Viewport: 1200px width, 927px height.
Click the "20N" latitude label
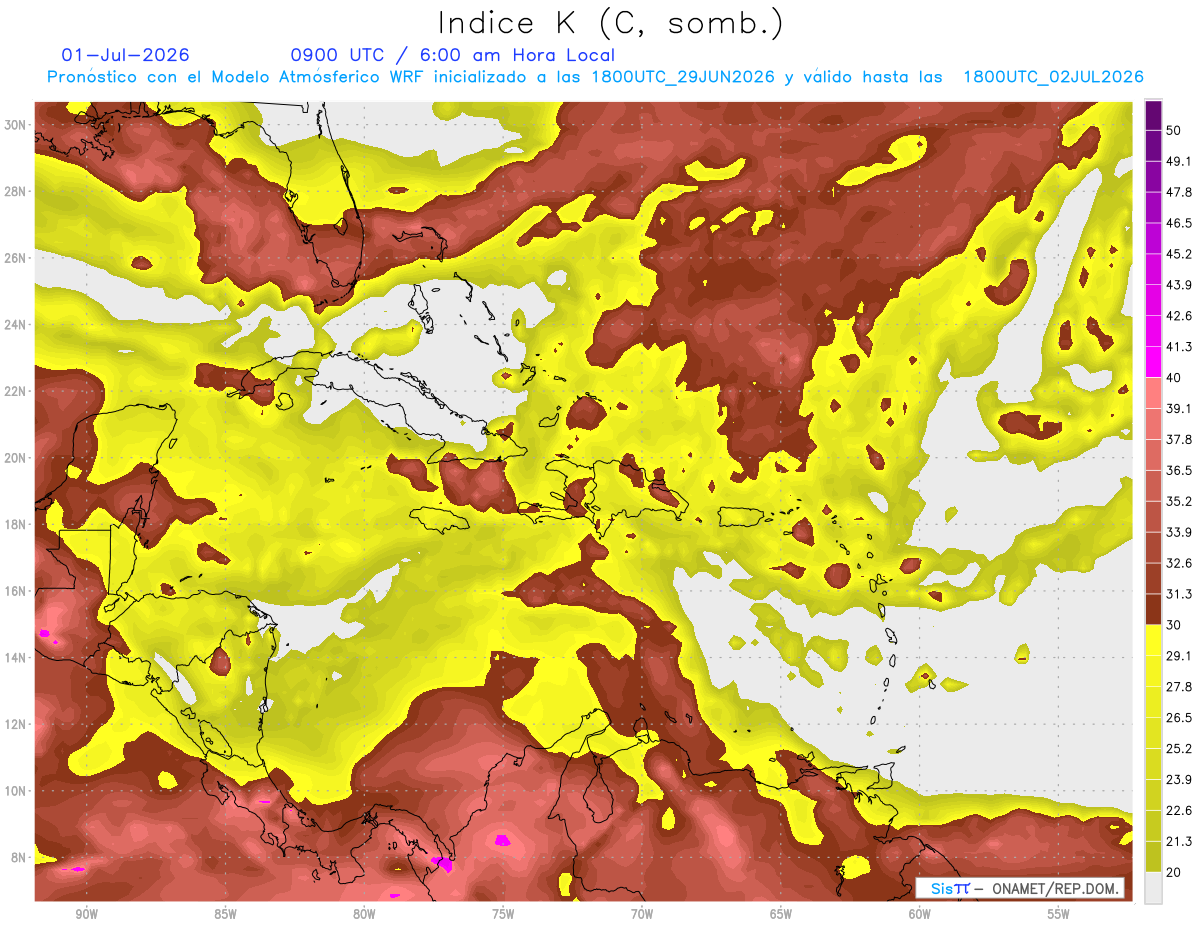pyautogui.click(x=17, y=457)
